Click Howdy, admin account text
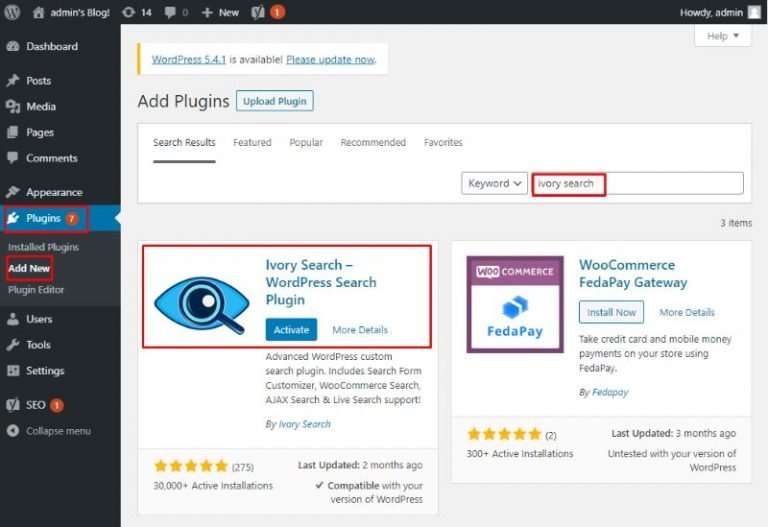768x527 pixels. [711, 12]
